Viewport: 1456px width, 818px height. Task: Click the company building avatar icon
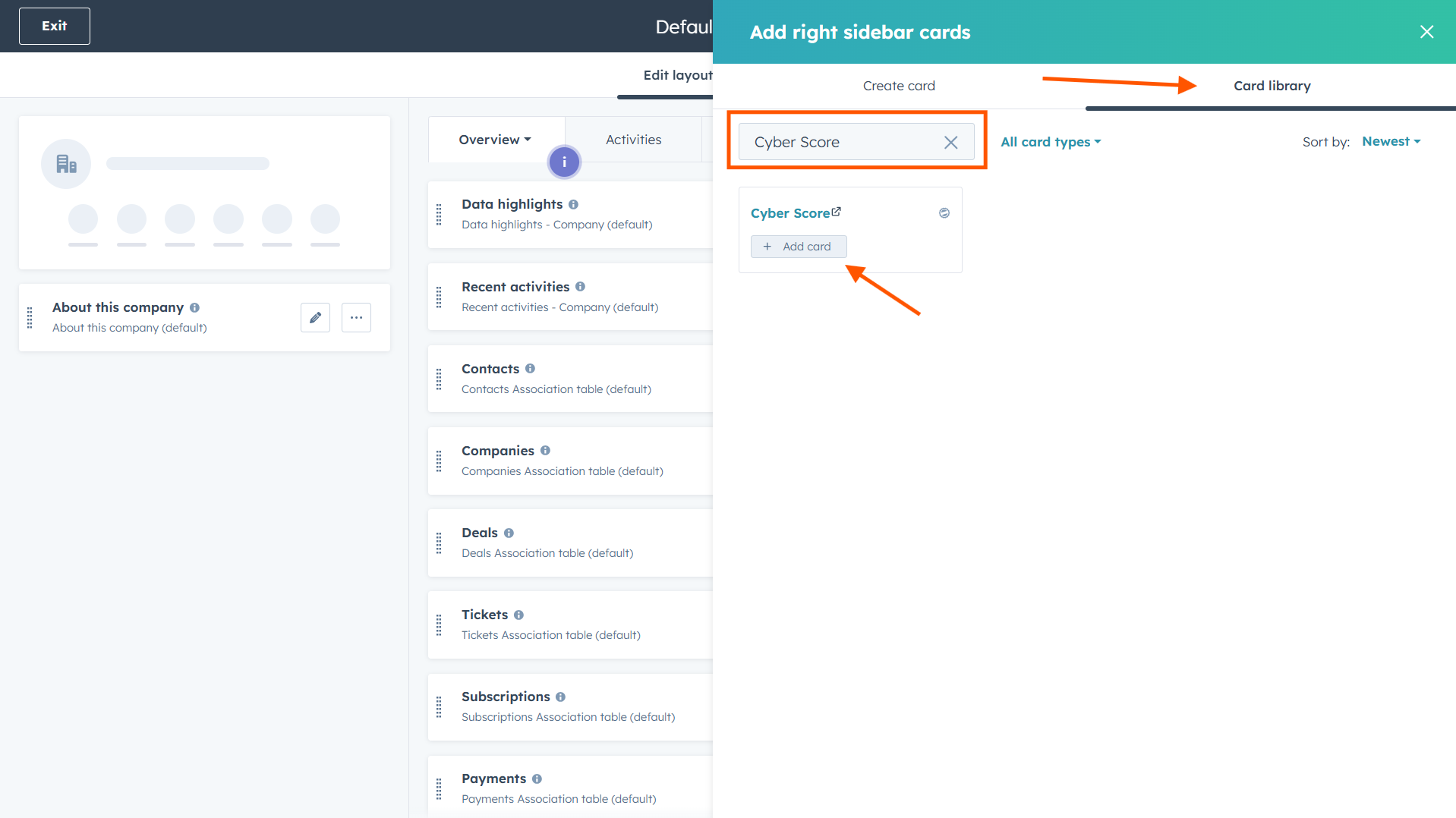[x=66, y=163]
